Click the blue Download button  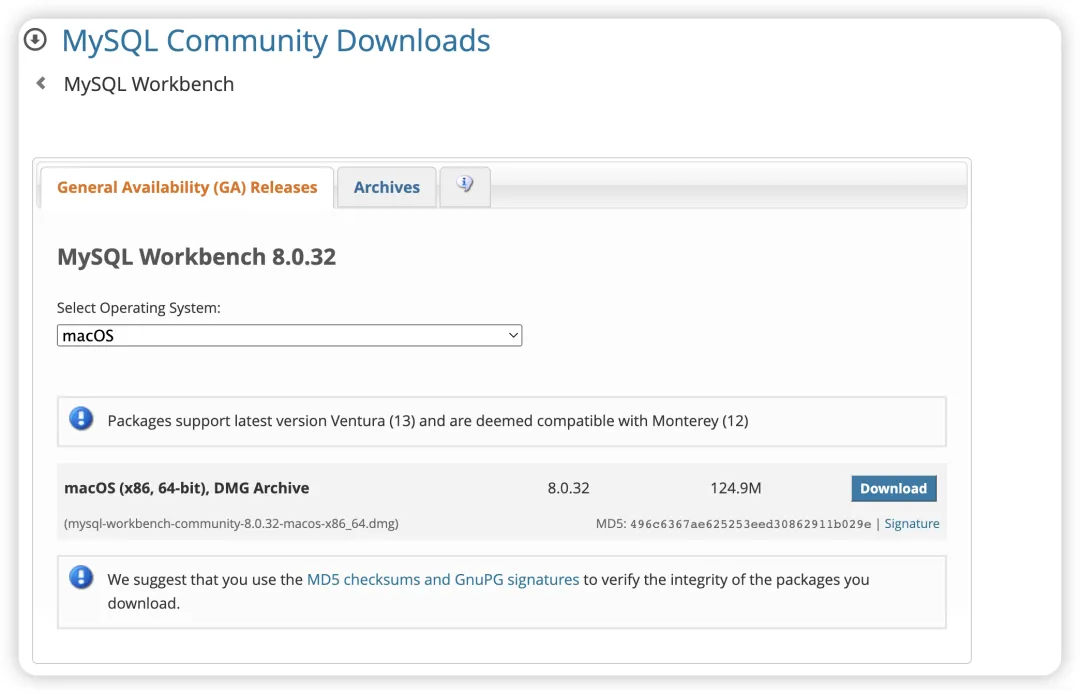pos(893,488)
